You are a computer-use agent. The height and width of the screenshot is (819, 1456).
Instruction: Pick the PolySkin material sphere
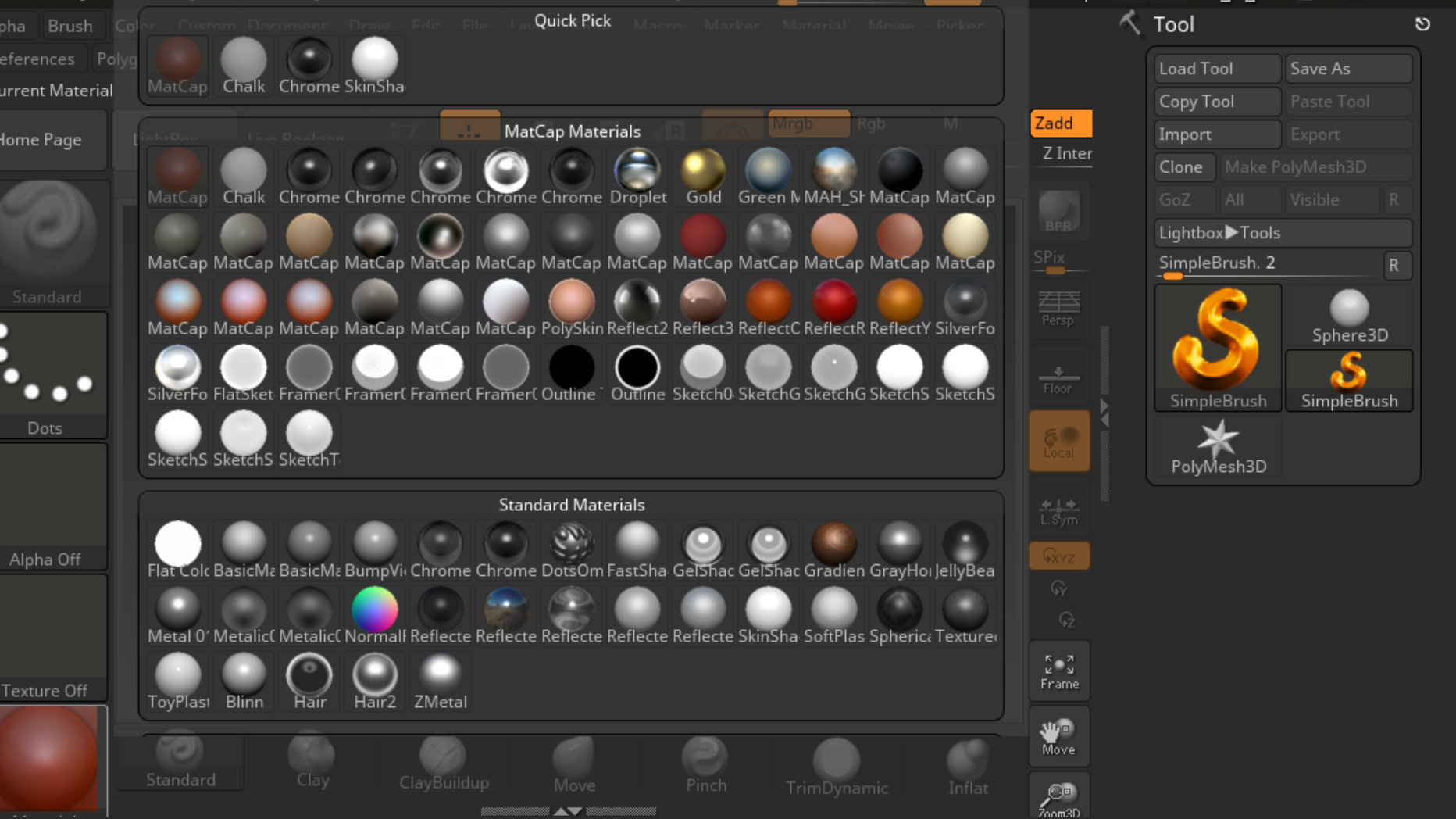572,308
